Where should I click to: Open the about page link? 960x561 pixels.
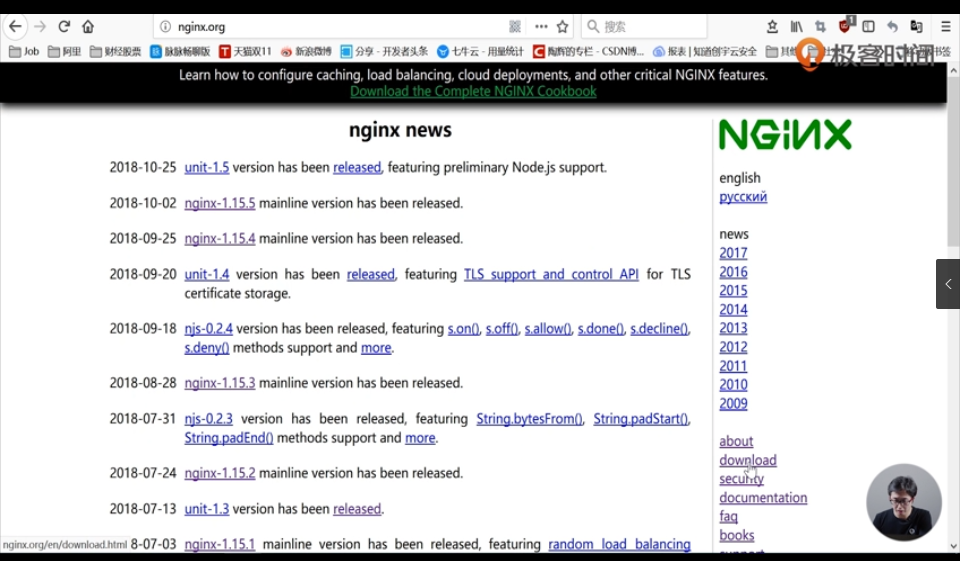736,441
